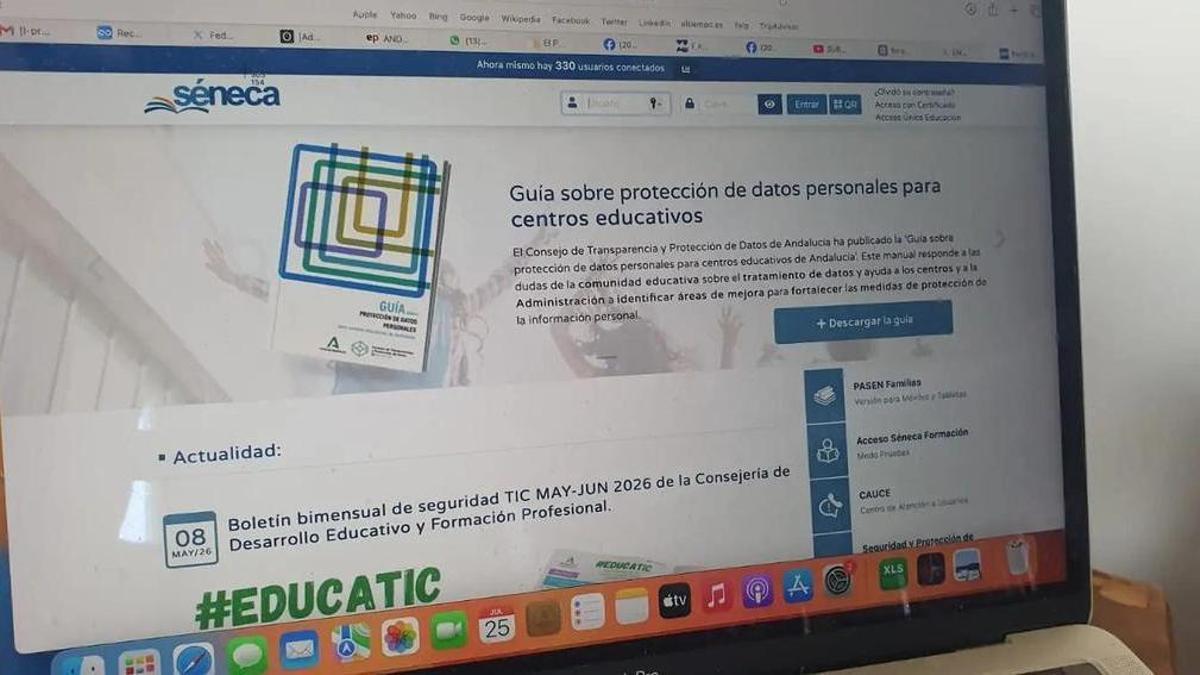Open 'Acceso Único Educación' link
The image size is (1200, 675).
point(918,117)
